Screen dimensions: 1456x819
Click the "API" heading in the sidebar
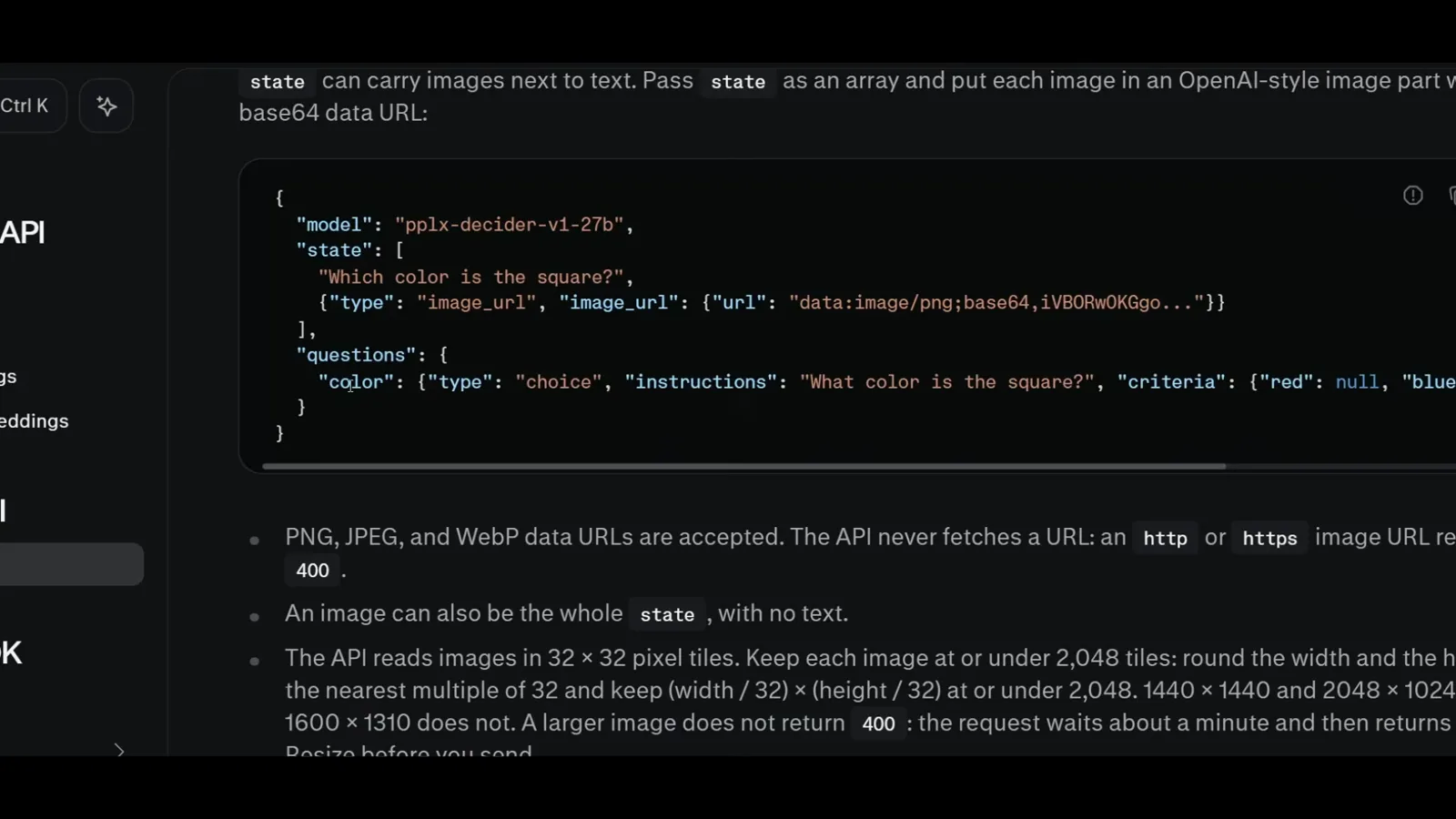(23, 233)
